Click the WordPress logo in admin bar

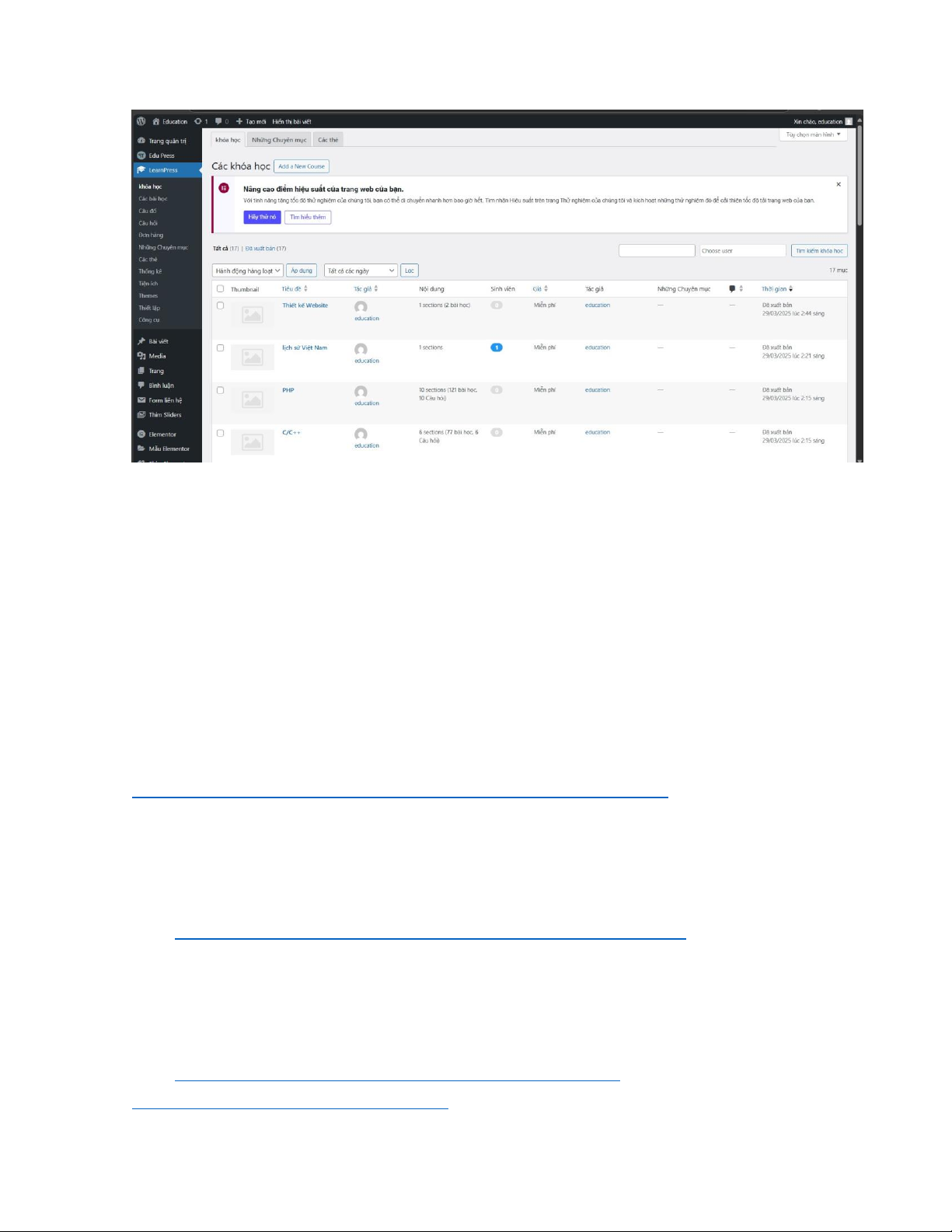[141, 121]
